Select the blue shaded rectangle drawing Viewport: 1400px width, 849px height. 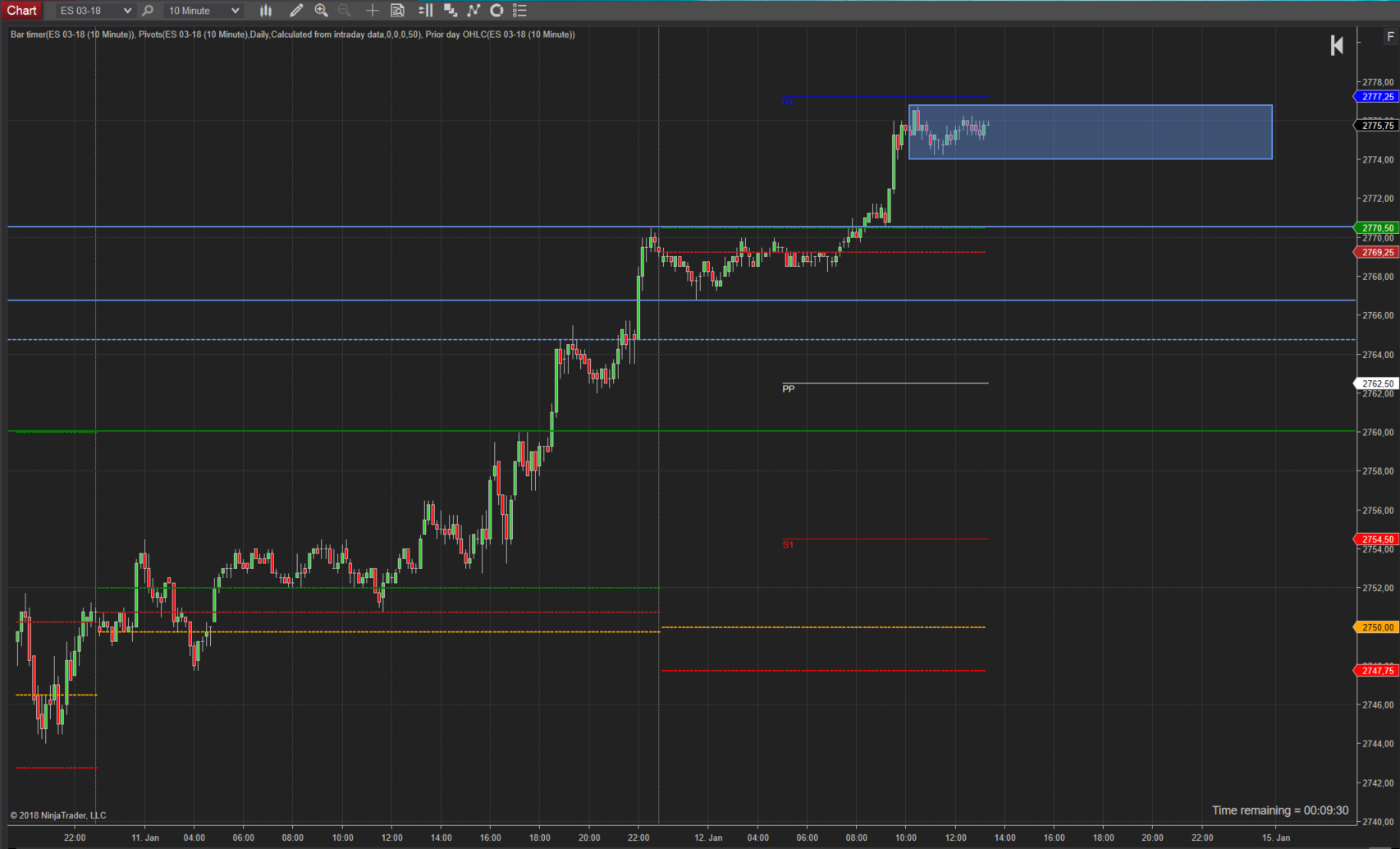pyautogui.click(x=1090, y=132)
